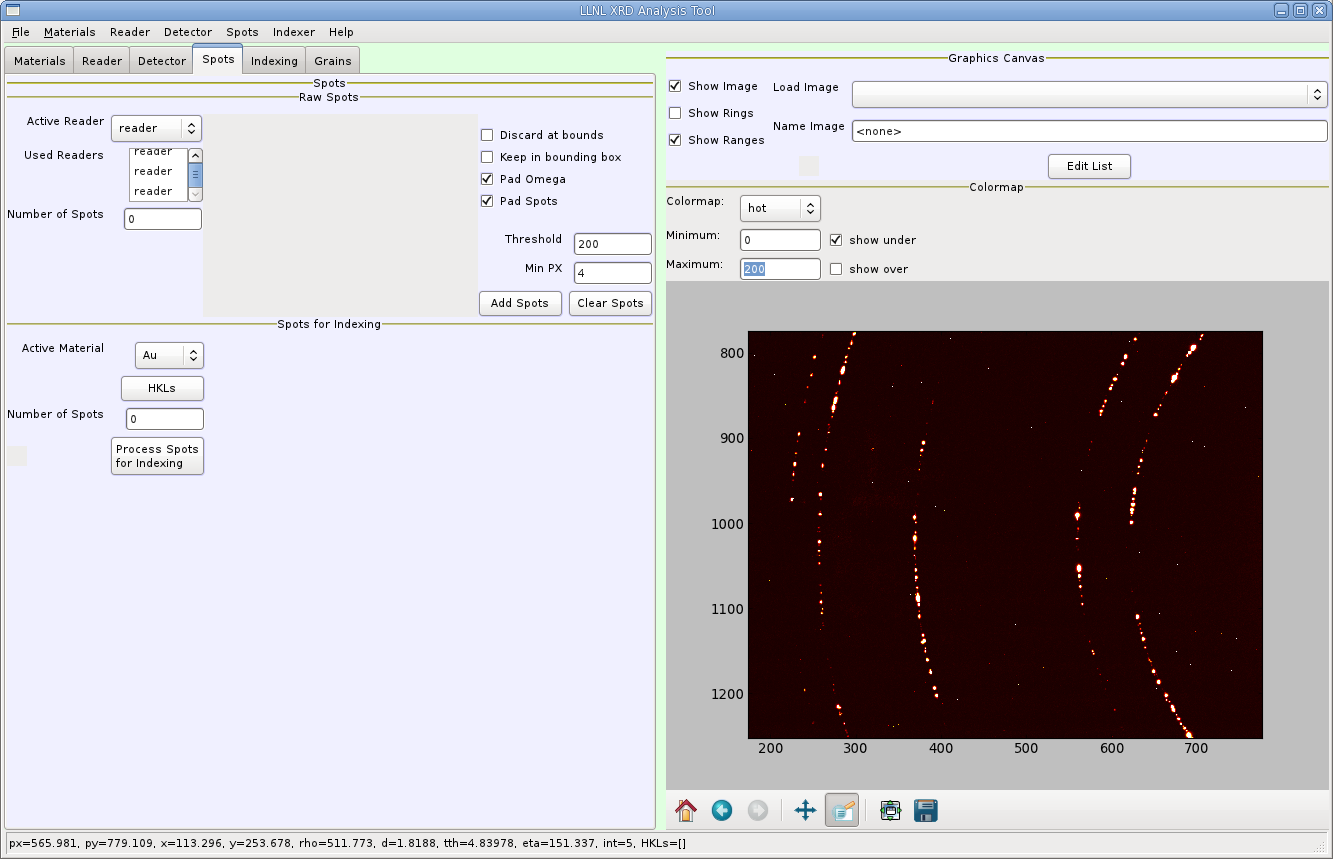Go back to previous plot view
The width and height of the screenshot is (1333, 859).
[x=722, y=810]
